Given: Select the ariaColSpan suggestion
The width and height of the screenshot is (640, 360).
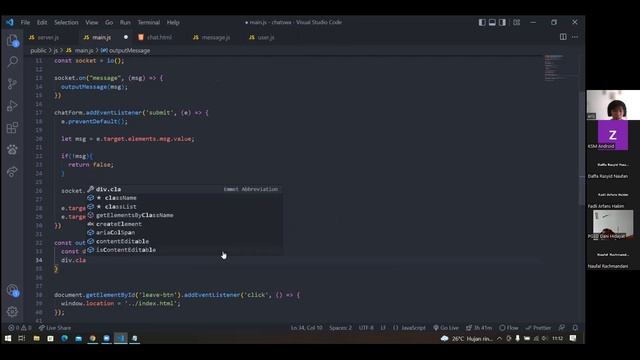Looking at the screenshot, I should 184,233.
